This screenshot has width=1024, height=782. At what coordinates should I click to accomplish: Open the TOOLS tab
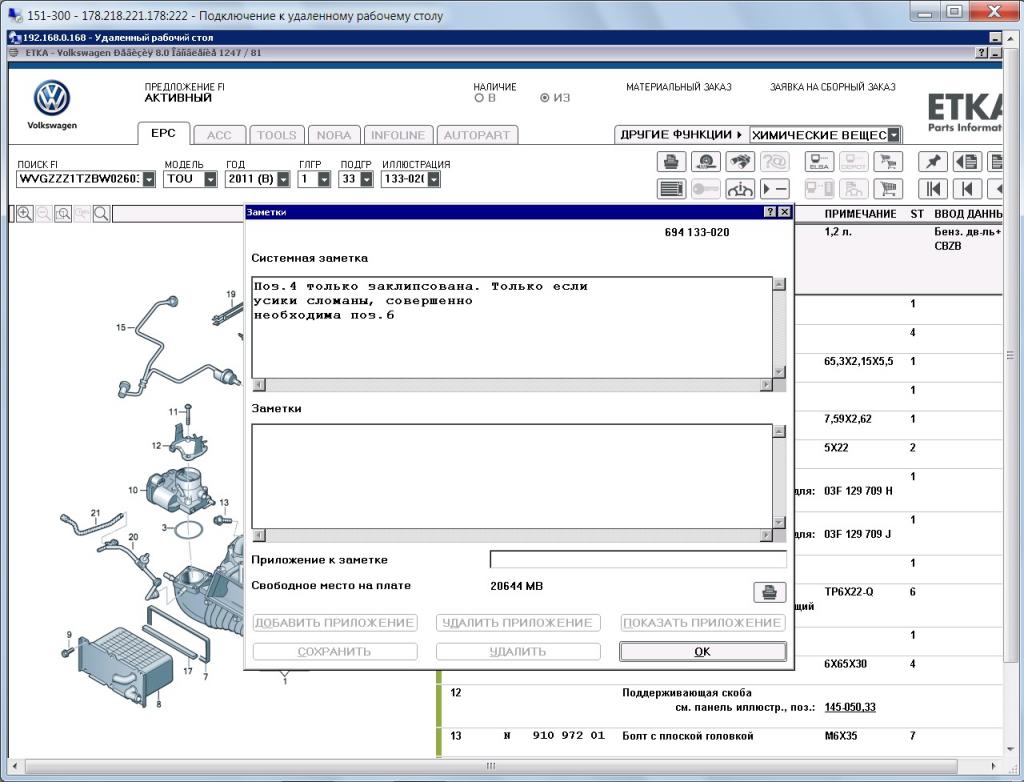click(x=276, y=135)
